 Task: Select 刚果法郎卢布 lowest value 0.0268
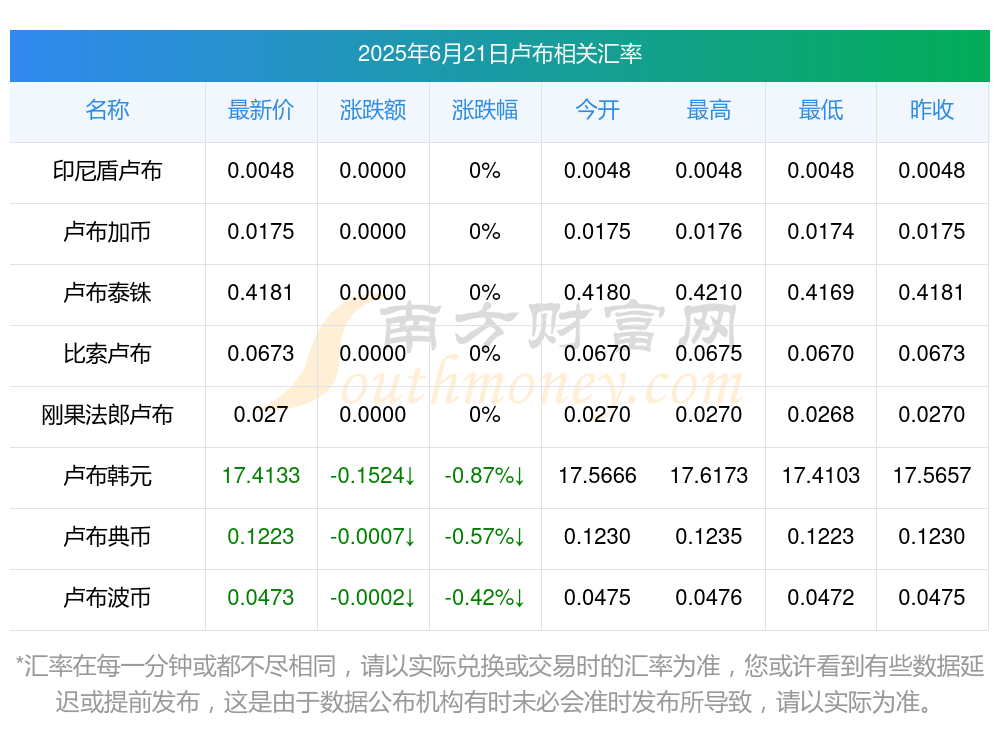click(x=821, y=415)
